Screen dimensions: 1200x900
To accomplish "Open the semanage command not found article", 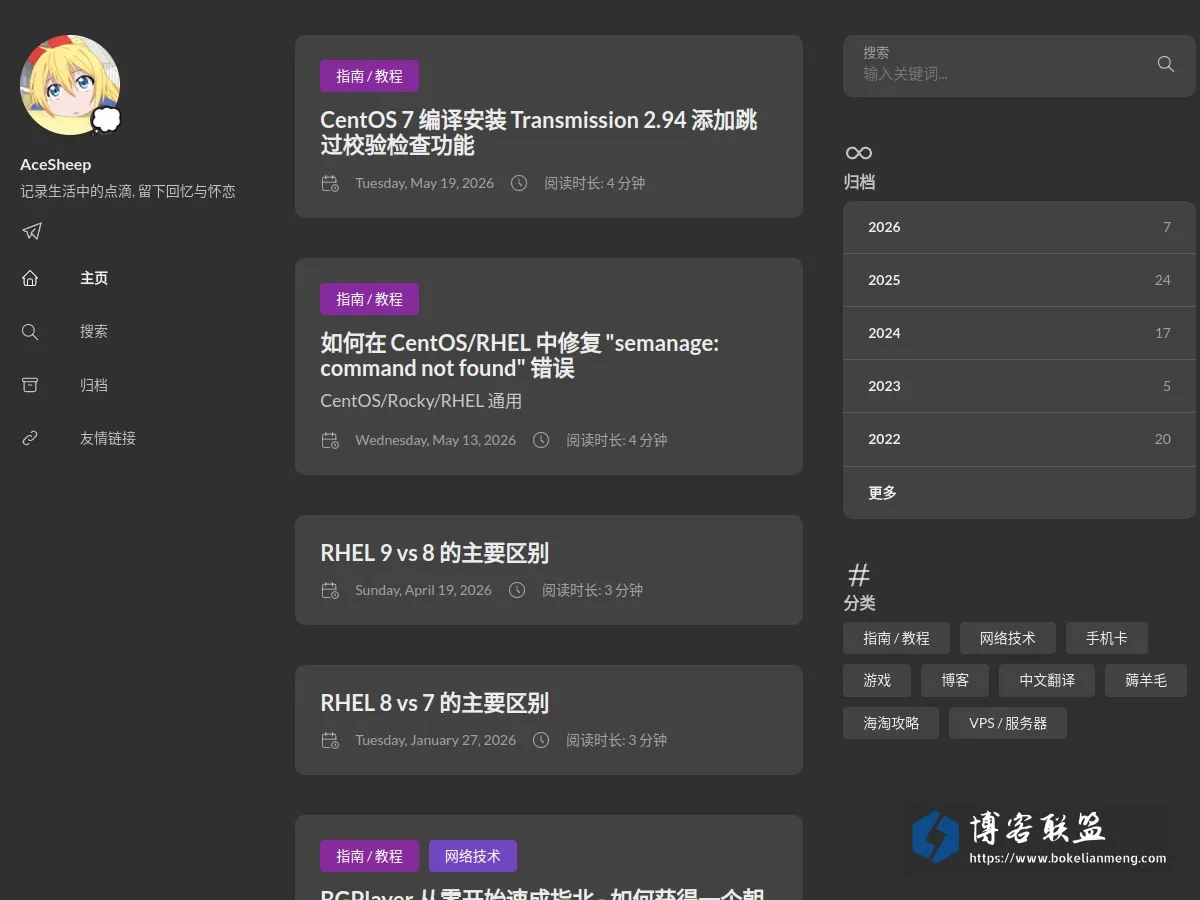I will point(519,356).
